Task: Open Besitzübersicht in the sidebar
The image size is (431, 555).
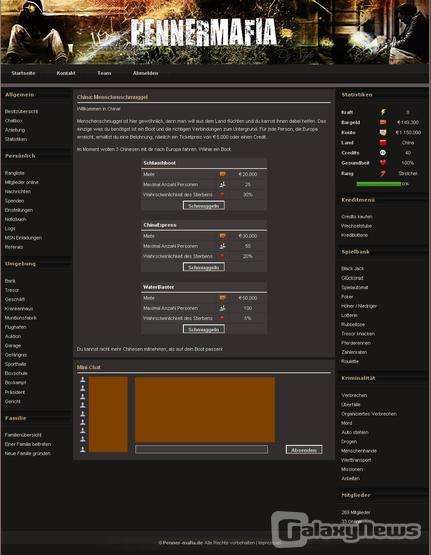Action: pyautogui.click(x=21, y=111)
